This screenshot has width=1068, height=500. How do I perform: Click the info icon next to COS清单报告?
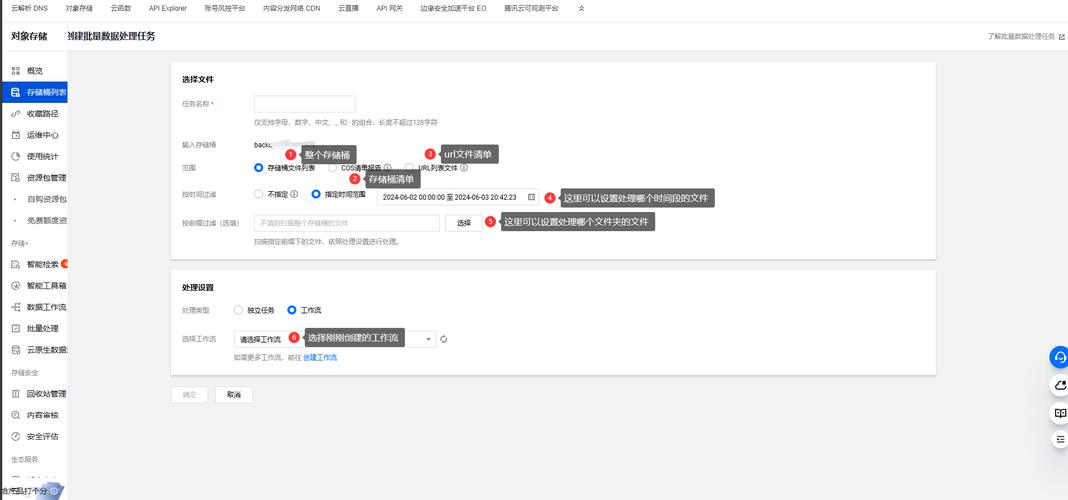pyautogui.click(x=387, y=168)
